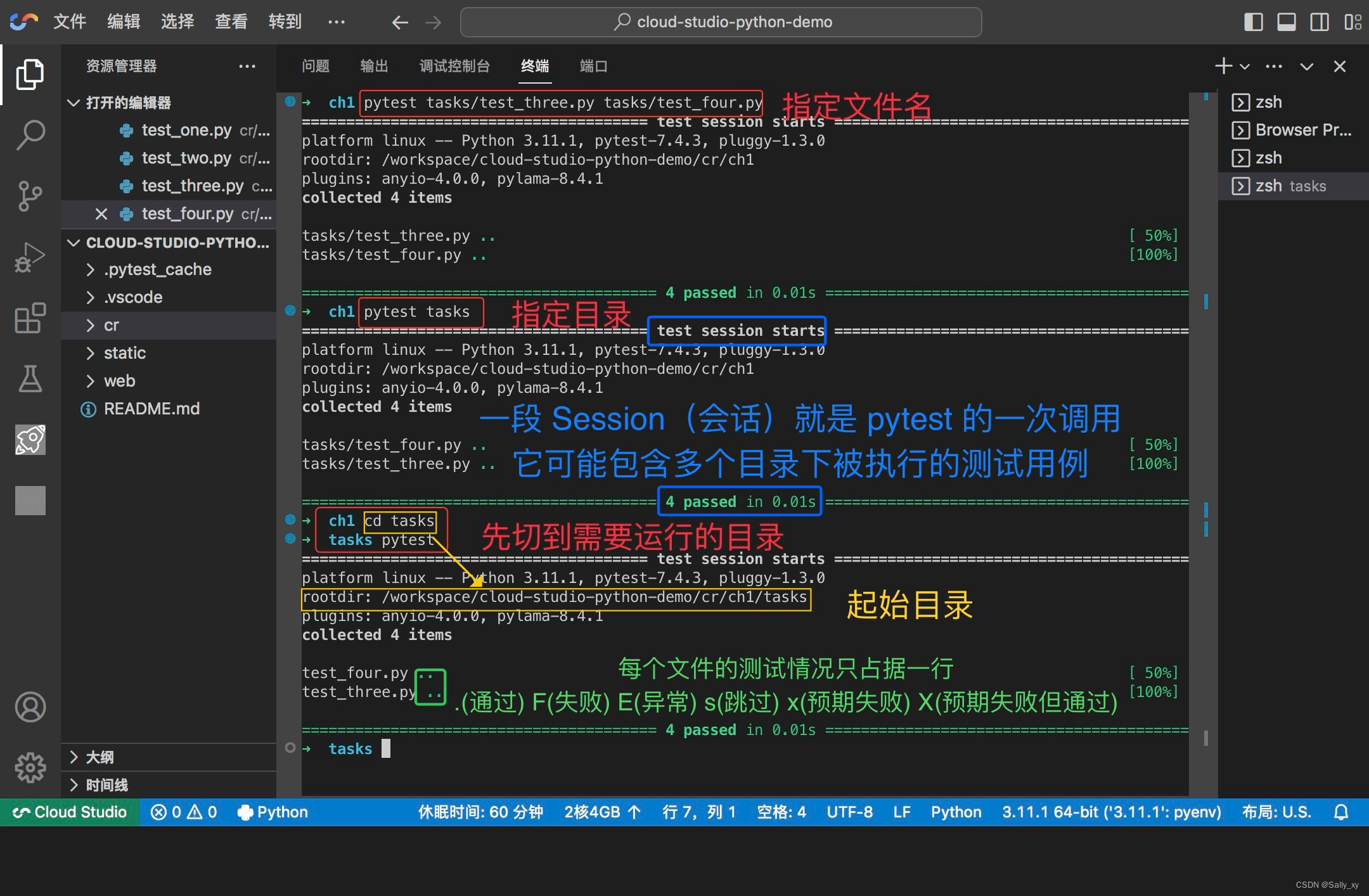Click the 2核4GB machine spec

(603, 812)
